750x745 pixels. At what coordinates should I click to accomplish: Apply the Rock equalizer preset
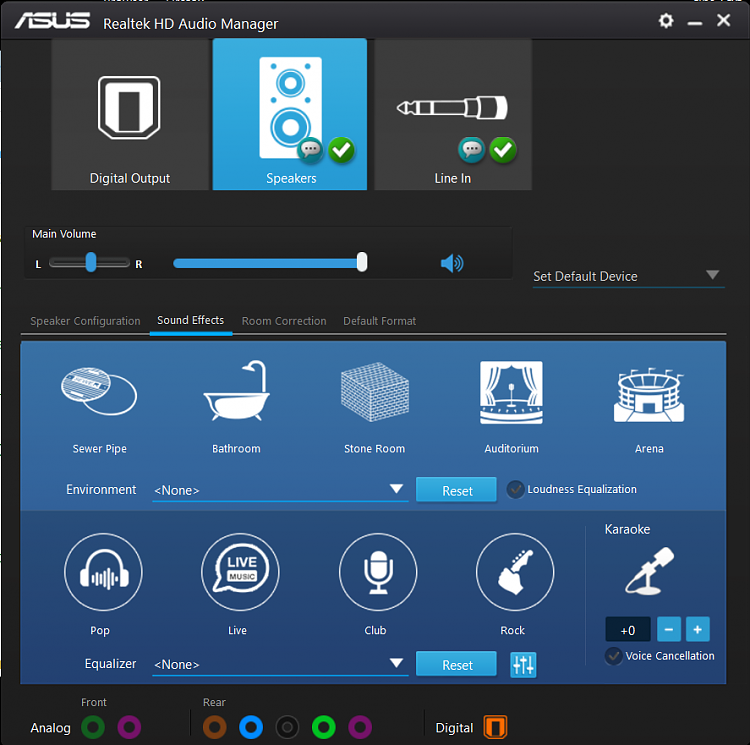coord(515,572)
